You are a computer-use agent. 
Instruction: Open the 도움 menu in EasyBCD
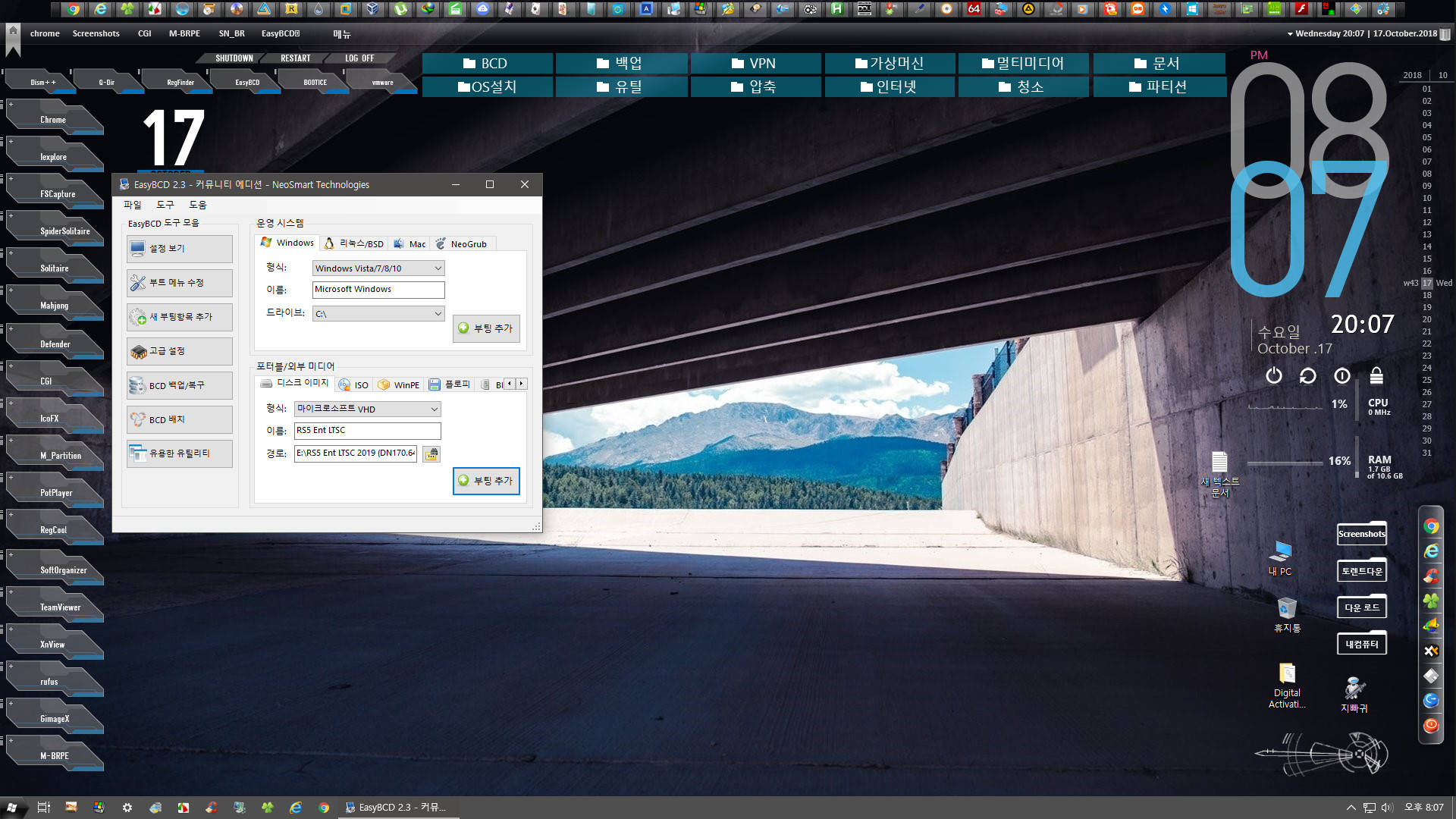pos(198,205)
